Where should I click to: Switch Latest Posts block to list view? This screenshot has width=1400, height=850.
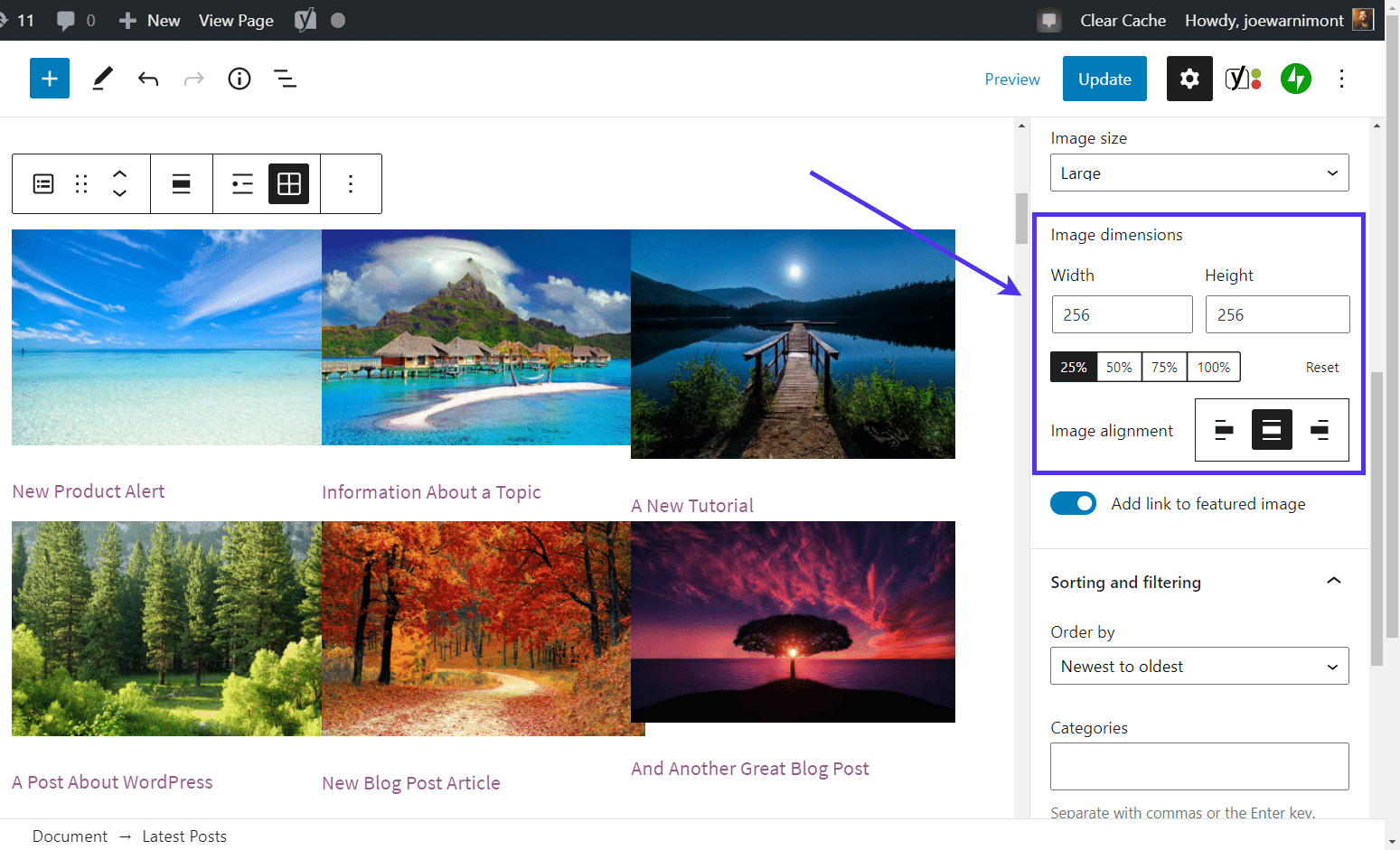(241, 183)
